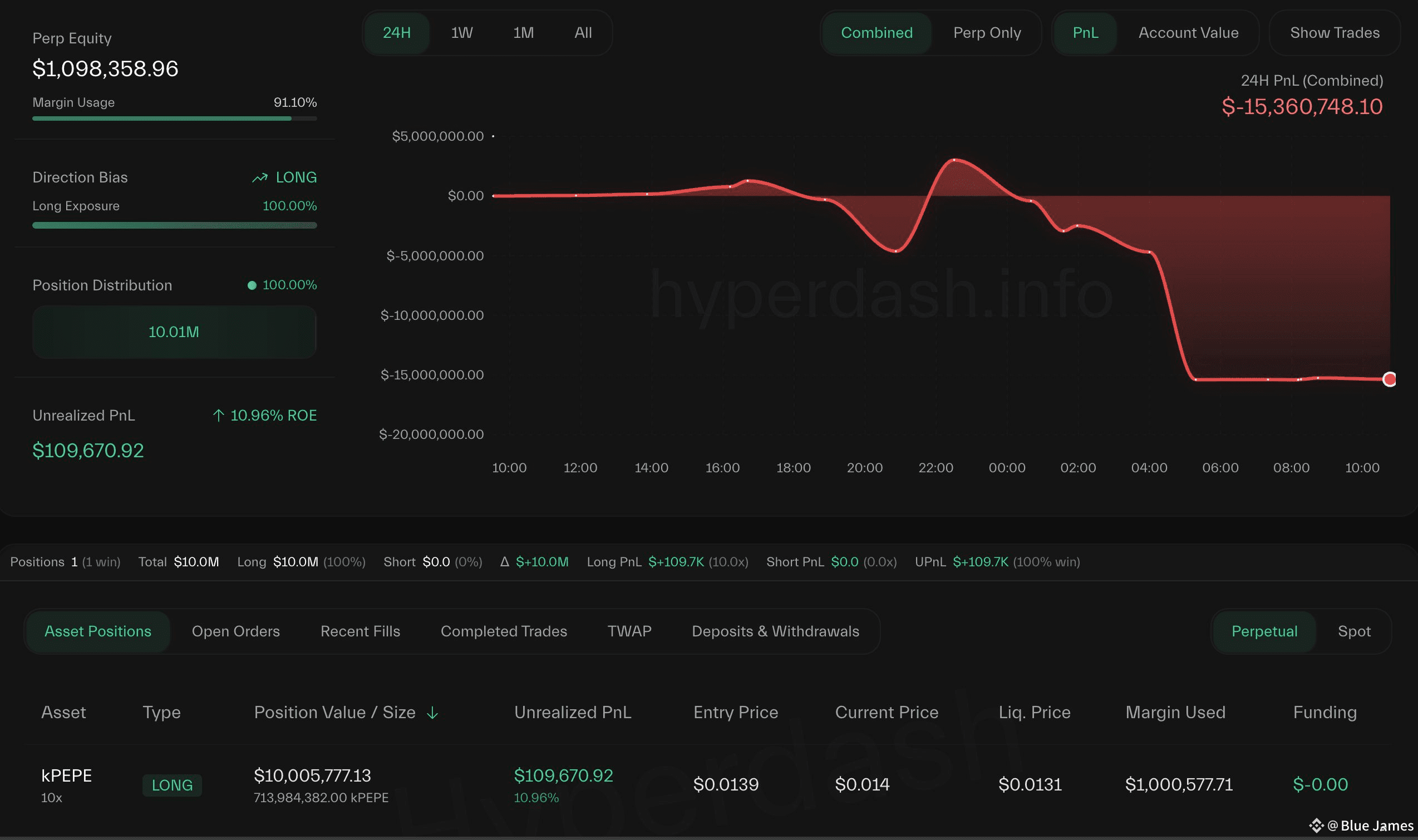Click the Binance logo watermark icon
This screenshot has width=1418, height=840.
[1316, 826]
